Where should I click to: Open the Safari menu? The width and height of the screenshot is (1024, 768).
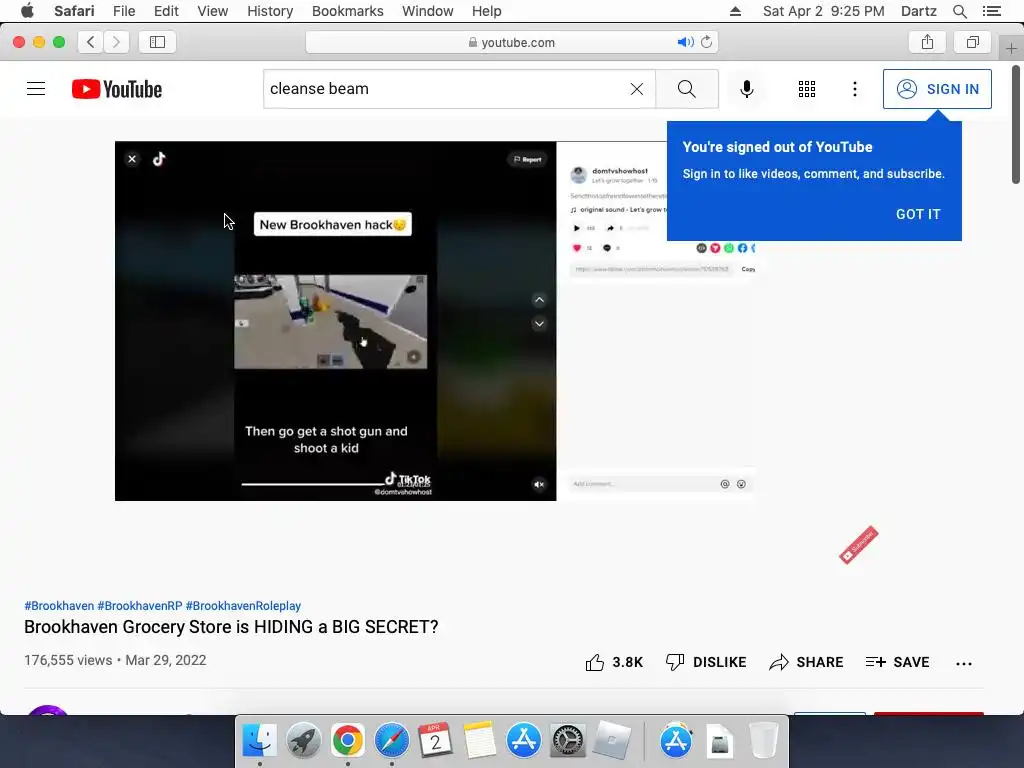tap(74, 11)
